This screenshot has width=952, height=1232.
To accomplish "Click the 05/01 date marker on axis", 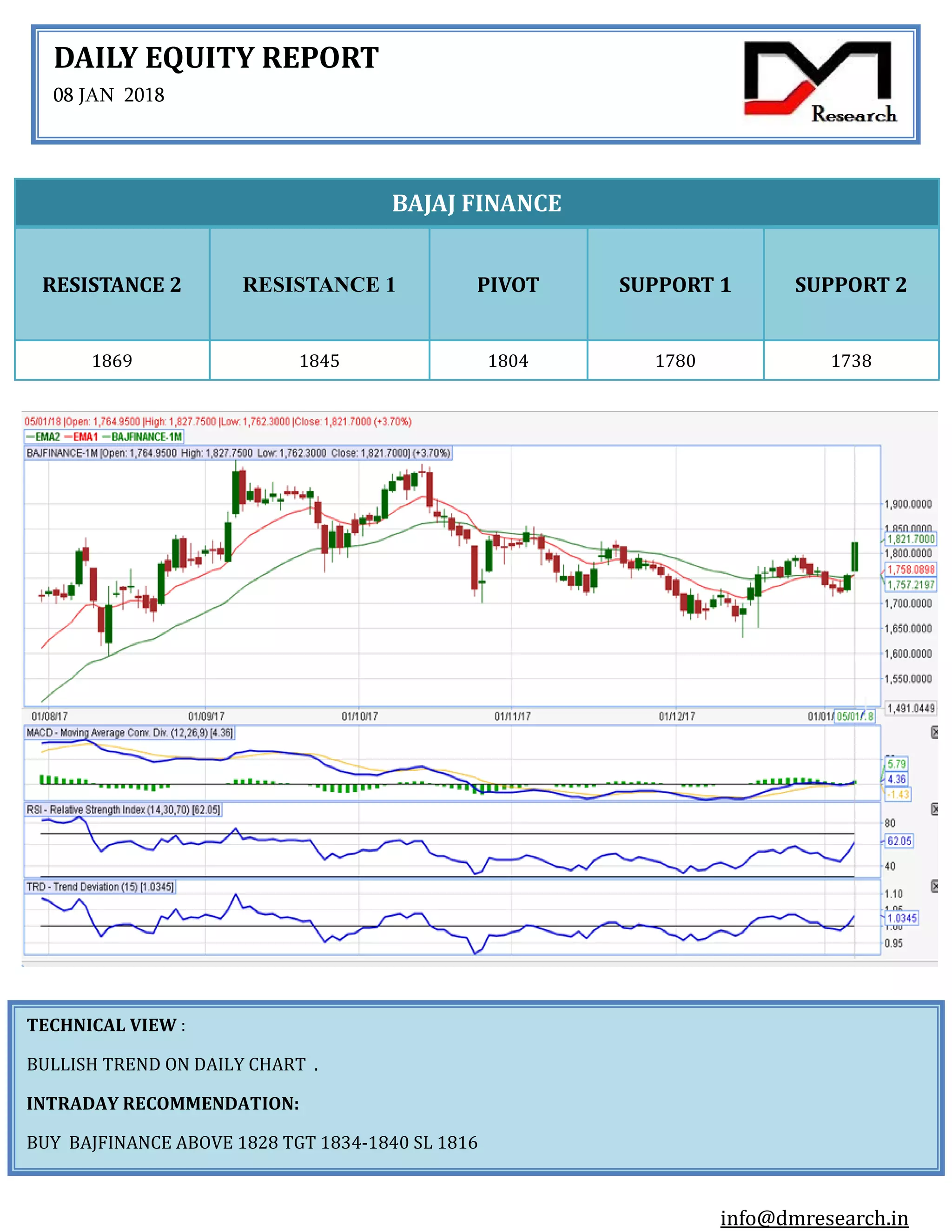I will point(854,716).
